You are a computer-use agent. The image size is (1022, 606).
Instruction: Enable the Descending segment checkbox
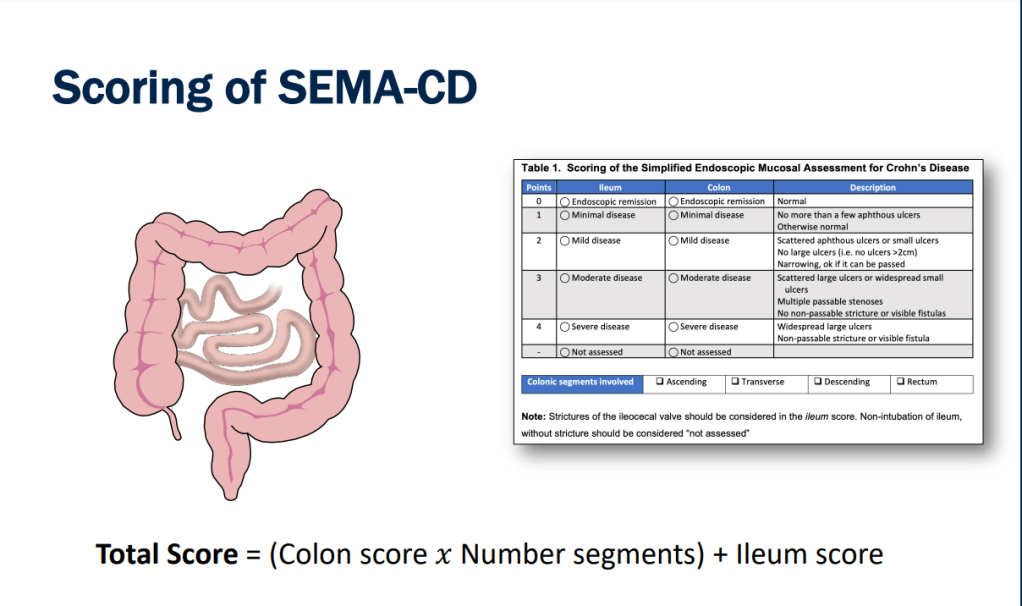point(817,382)
